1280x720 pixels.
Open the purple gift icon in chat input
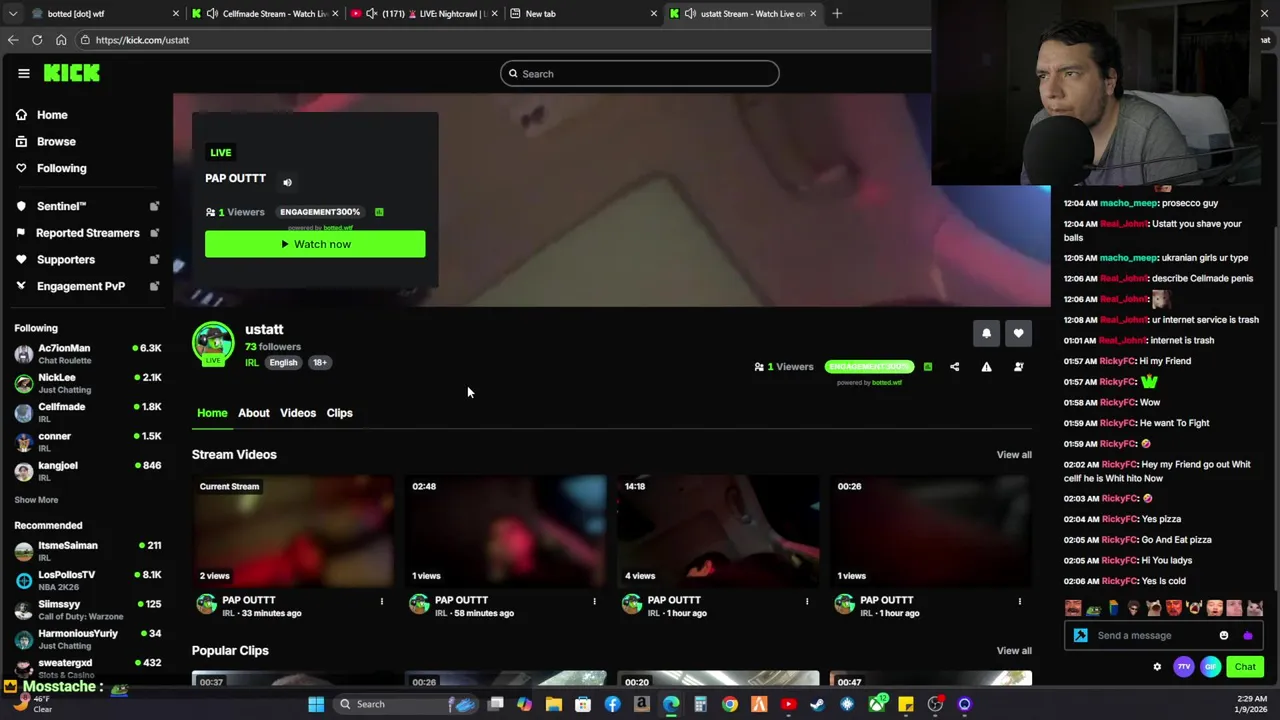[1247, 636]
